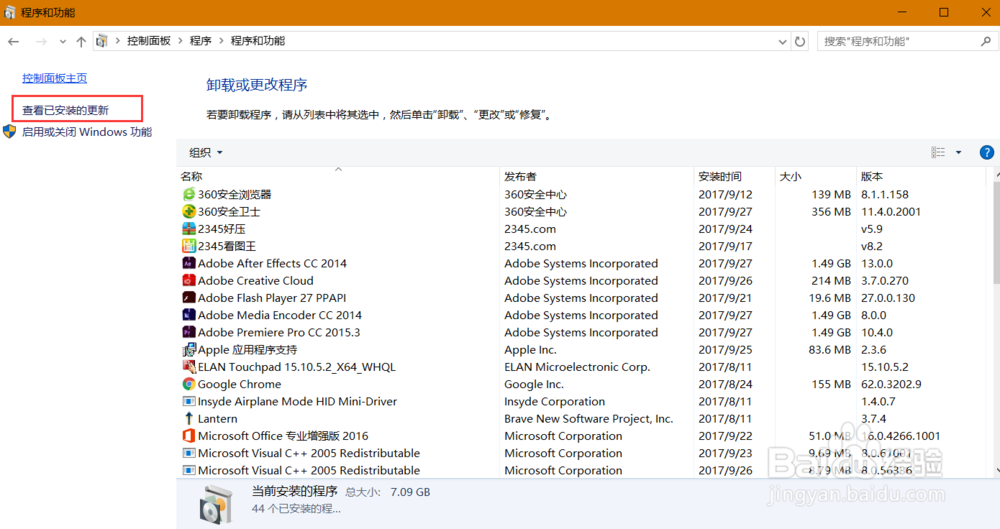The image size is (1000, 529).
Task: Click the 当前安装的程序 details icon
Action: point(215,504)
